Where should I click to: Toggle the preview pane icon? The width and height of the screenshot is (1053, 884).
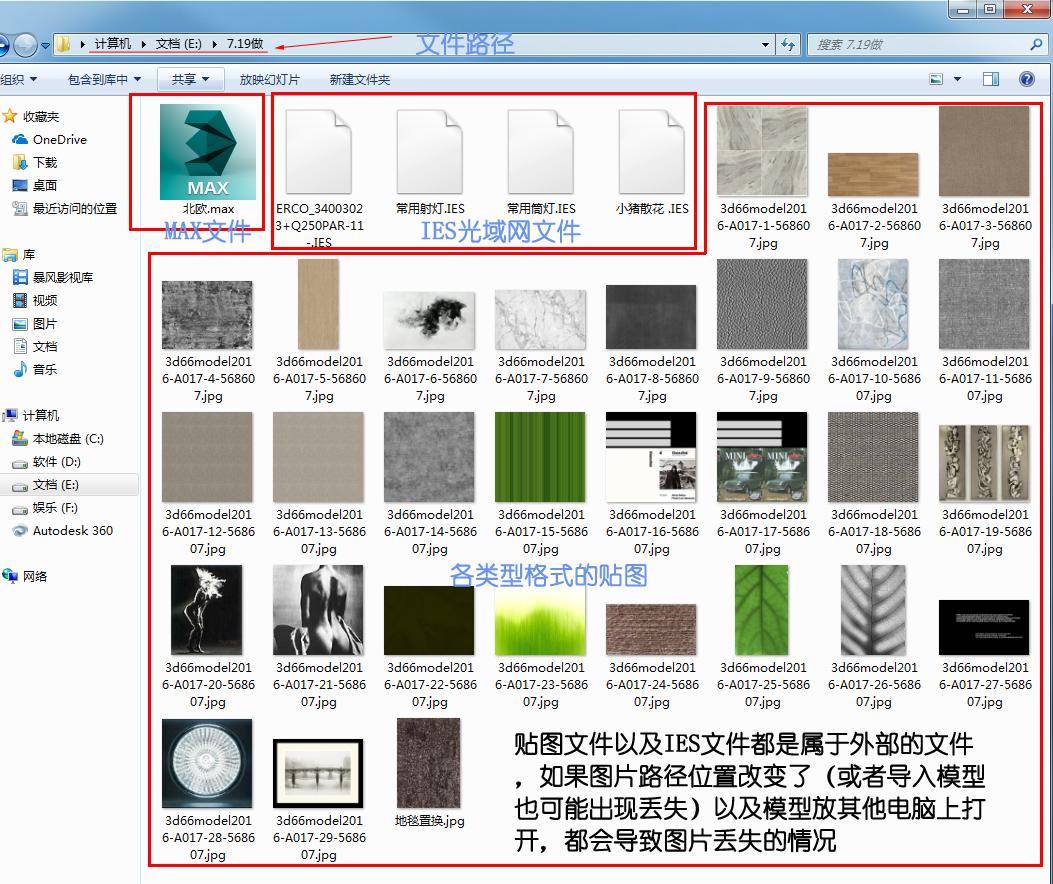990,78
